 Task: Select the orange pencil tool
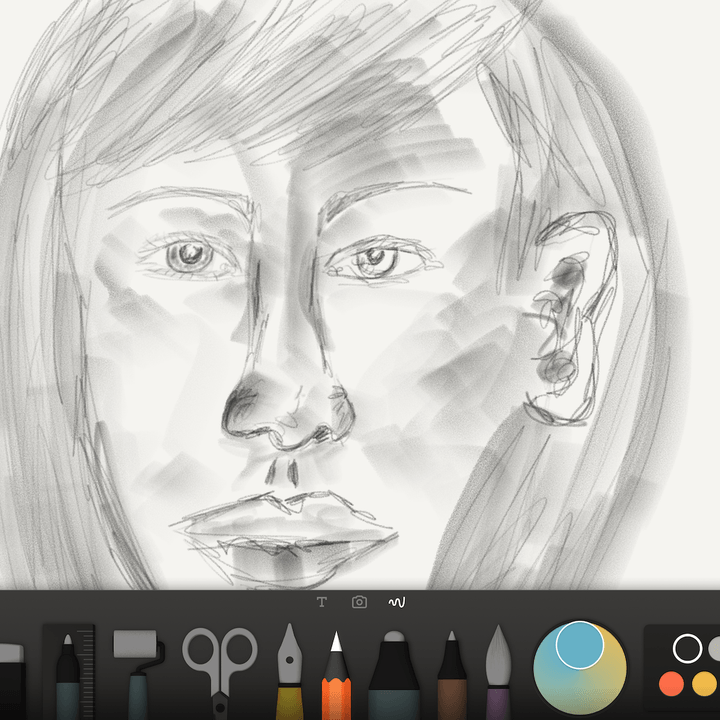click(x=336, y=675)
